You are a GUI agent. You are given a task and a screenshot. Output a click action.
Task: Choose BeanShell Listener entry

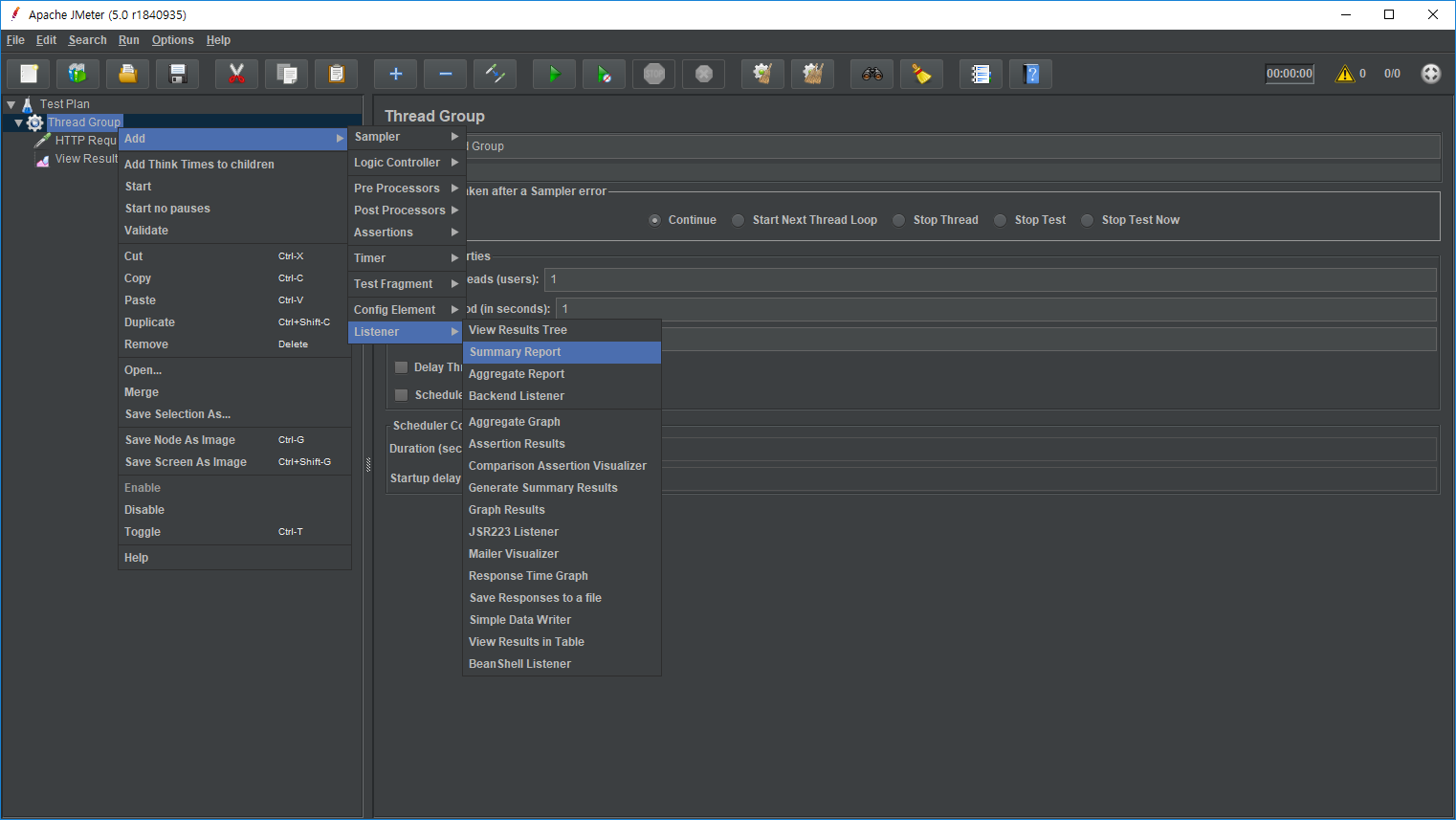coord(562,664)
